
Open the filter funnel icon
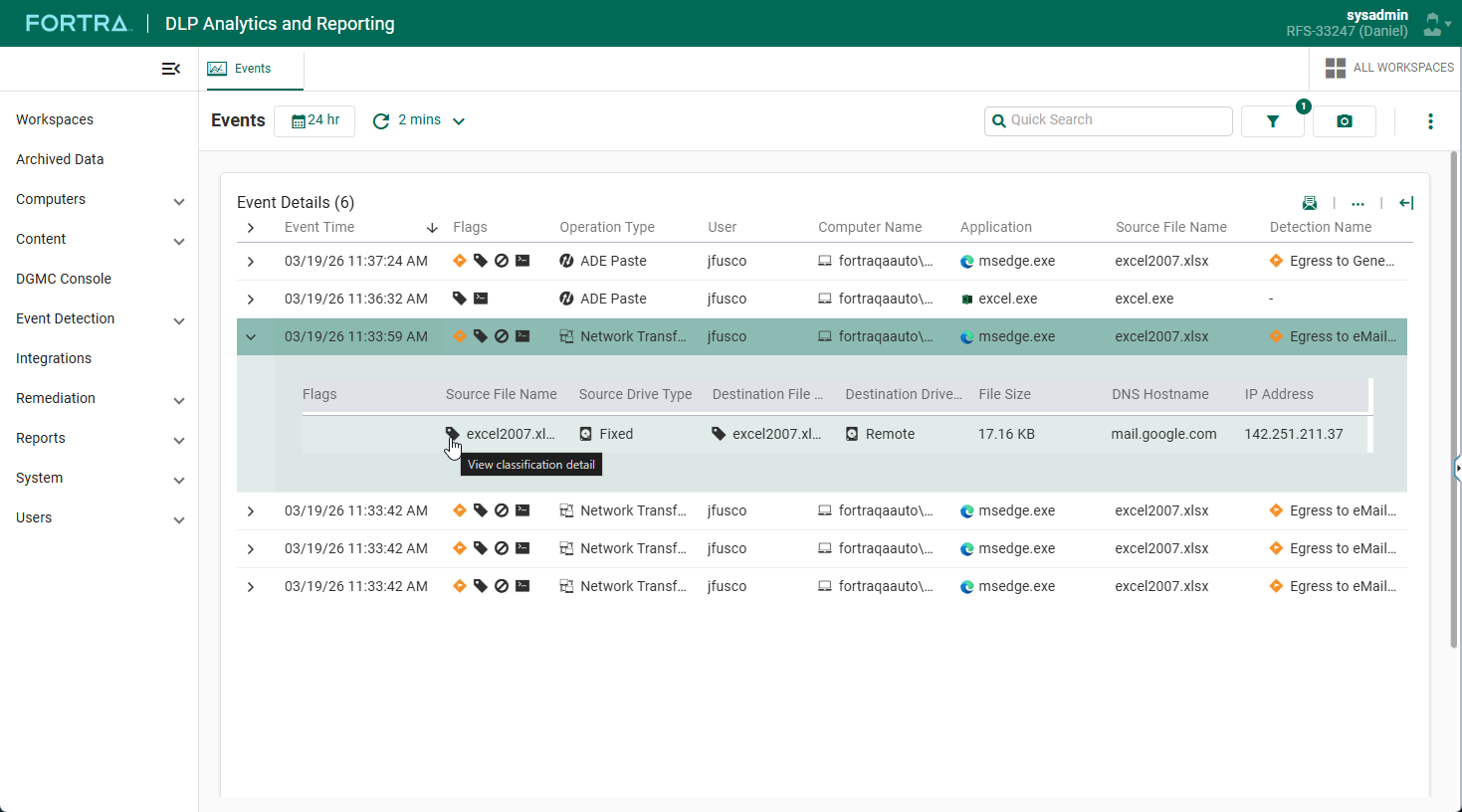tap(1272, 121)
